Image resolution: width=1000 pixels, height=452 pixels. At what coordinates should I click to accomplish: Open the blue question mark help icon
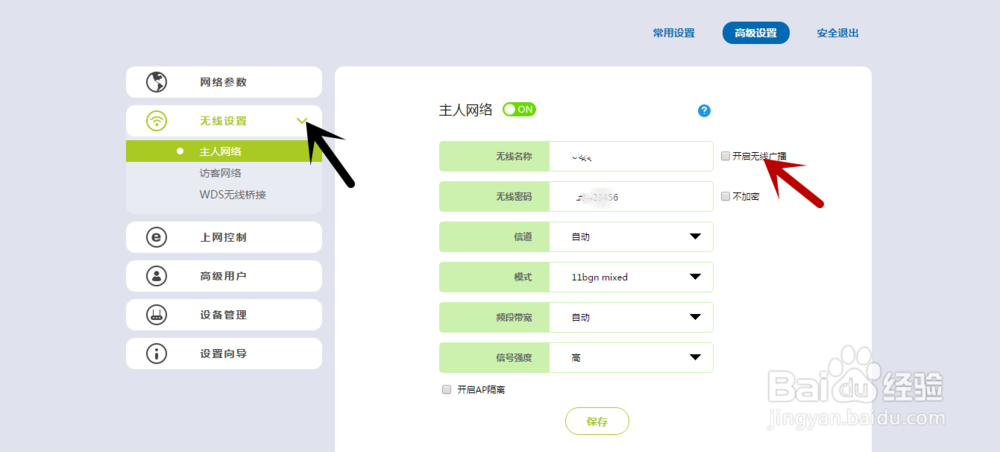704,111
